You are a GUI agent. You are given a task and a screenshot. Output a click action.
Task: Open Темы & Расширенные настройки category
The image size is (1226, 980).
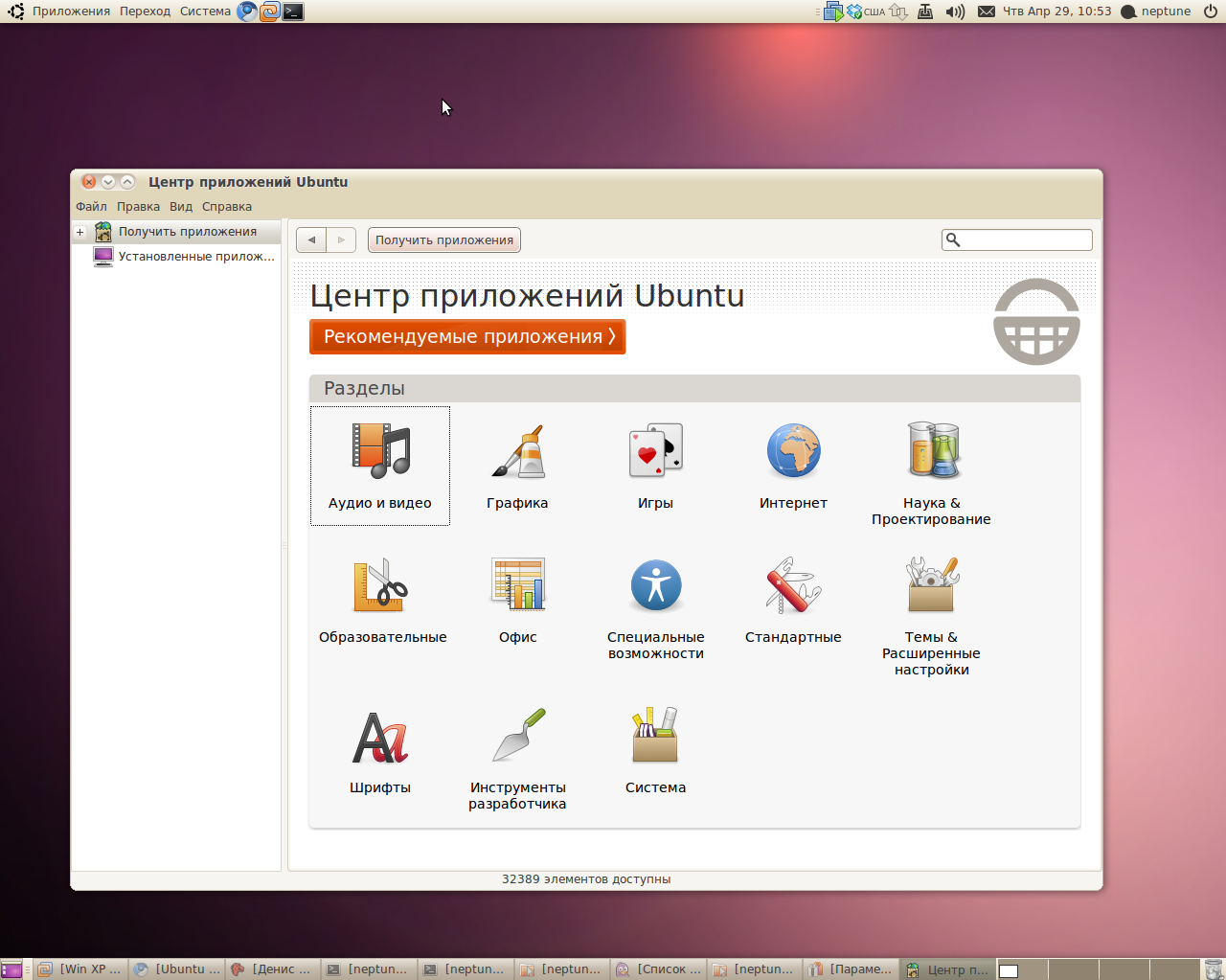pyautogui.click(x=931, y=616)
